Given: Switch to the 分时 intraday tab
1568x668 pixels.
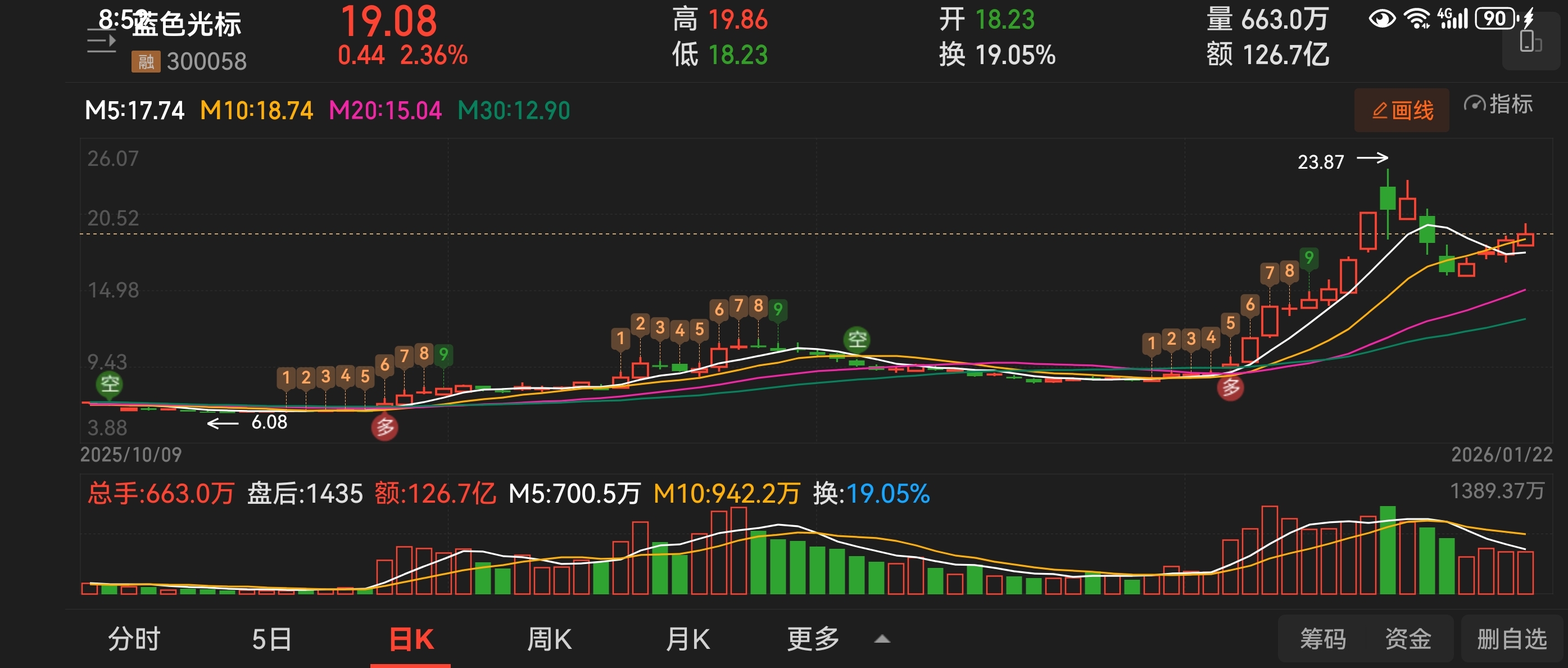Looking at the screenshot, I should pos(134,639).
